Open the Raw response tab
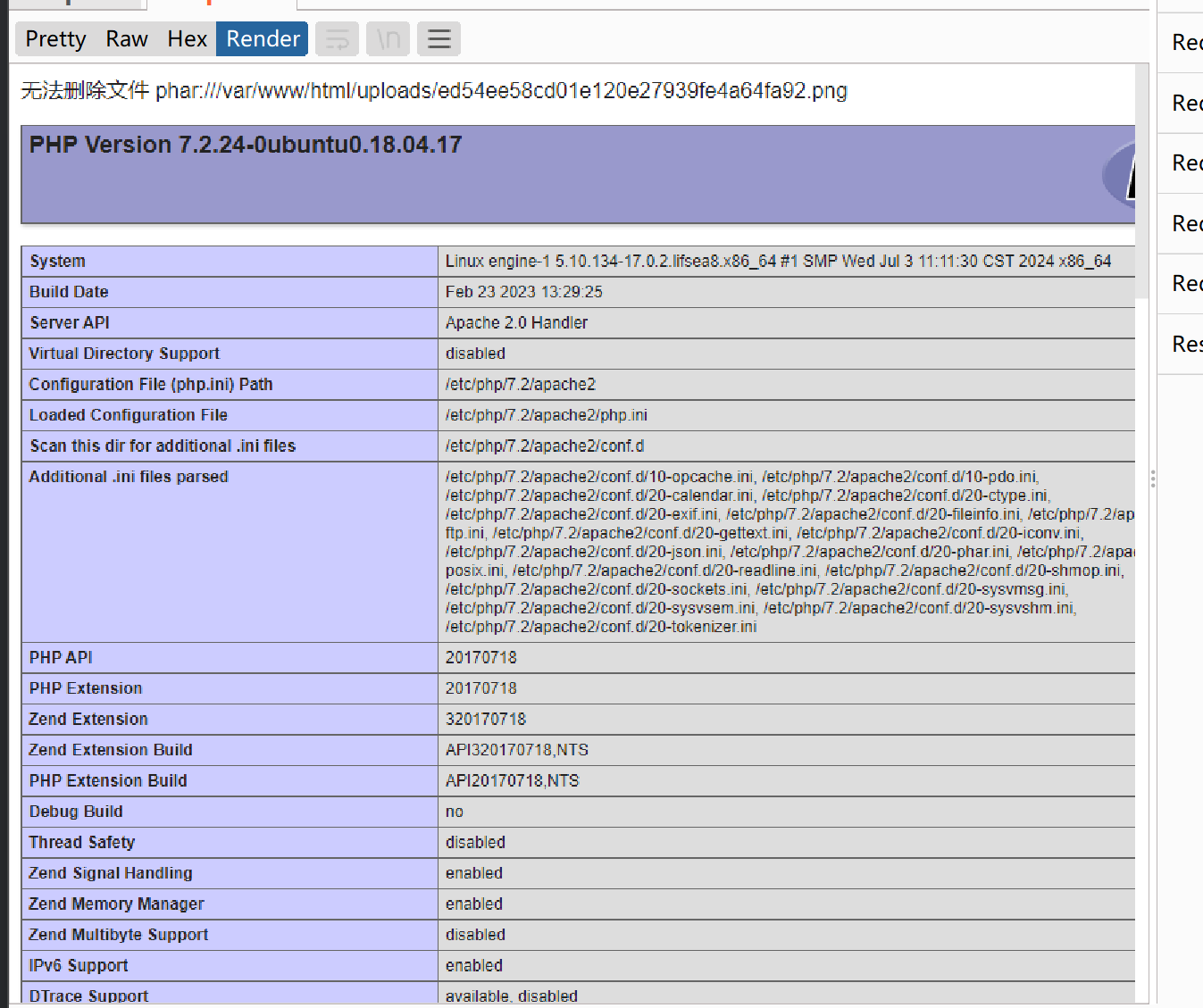This screenshot has width=1203, height=1008. (x=127, y=39)
